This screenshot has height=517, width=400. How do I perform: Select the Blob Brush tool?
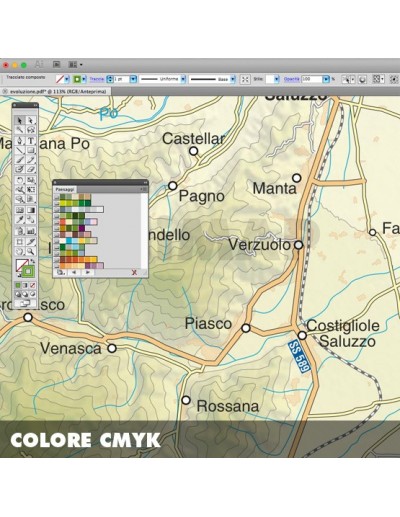coord(20,169)
